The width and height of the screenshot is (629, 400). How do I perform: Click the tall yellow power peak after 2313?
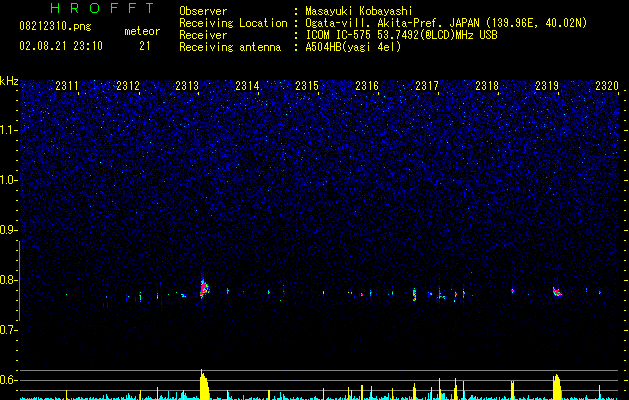(204, 384)
